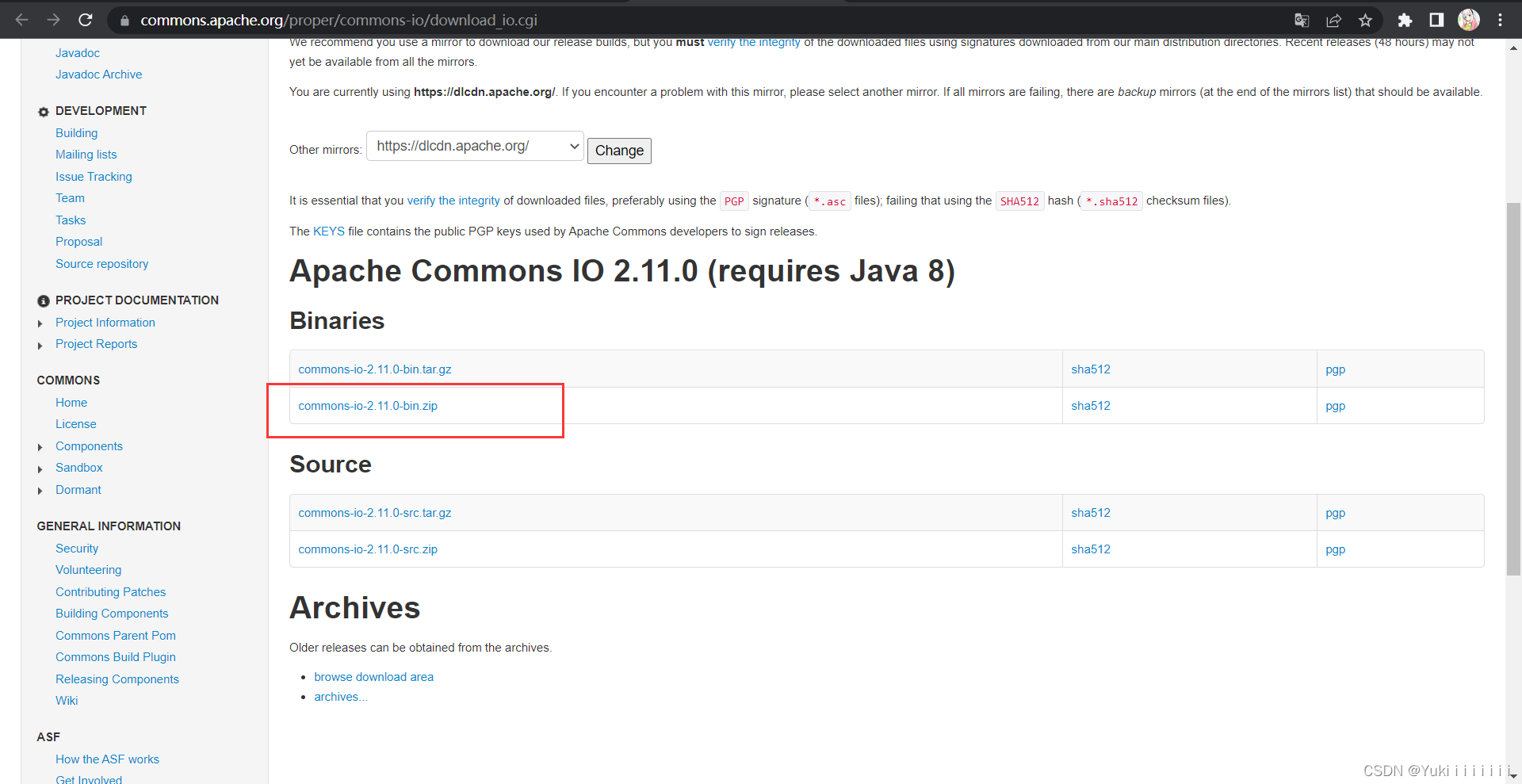This screenshot has width=1522, height=784.
Task: Open the Tasks sidebar link
Action: (x=71, y=220)
